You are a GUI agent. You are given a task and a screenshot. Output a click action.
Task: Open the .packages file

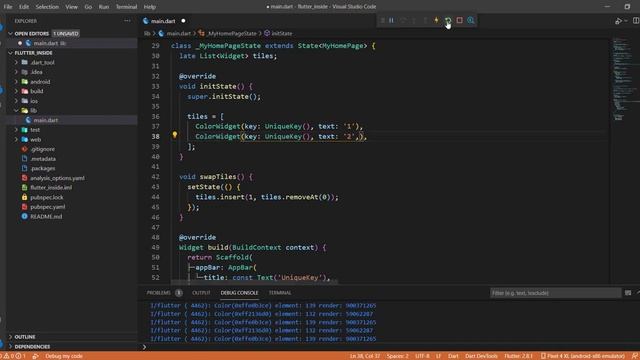click(42, 169)
